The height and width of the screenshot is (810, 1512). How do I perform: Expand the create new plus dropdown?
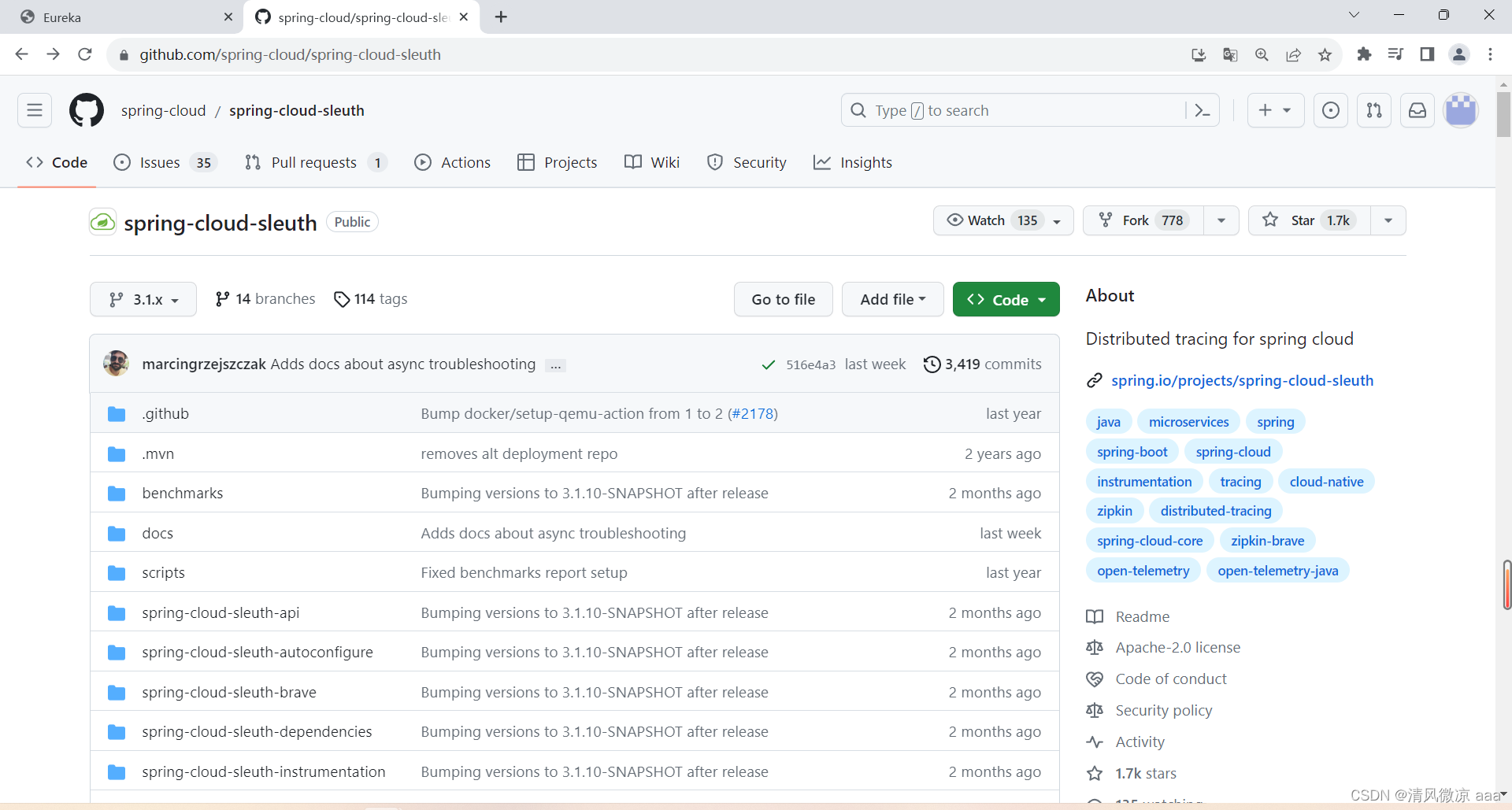point(1276,110)
